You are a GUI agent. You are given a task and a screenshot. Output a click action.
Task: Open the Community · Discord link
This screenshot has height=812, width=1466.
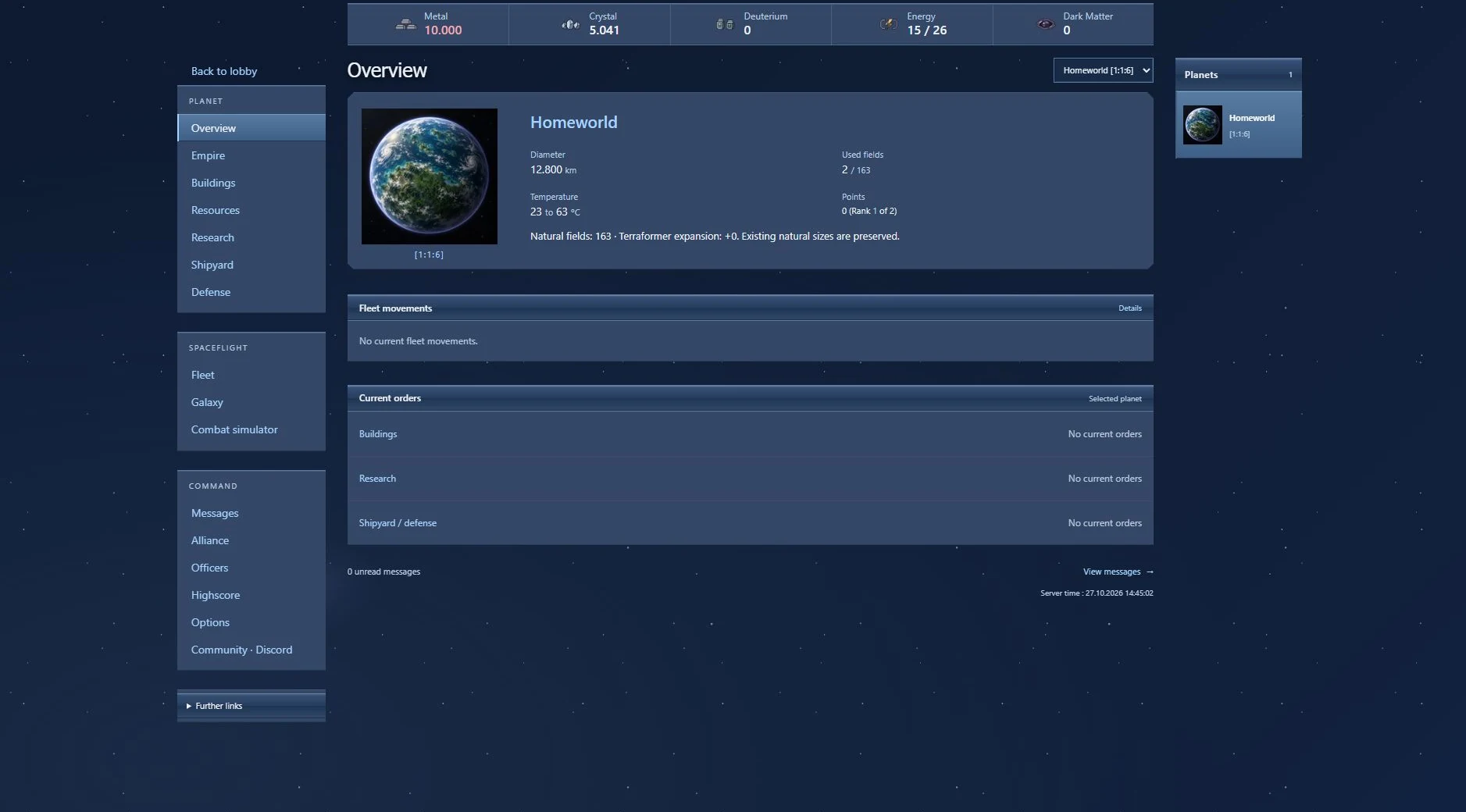tap(251, 650)
